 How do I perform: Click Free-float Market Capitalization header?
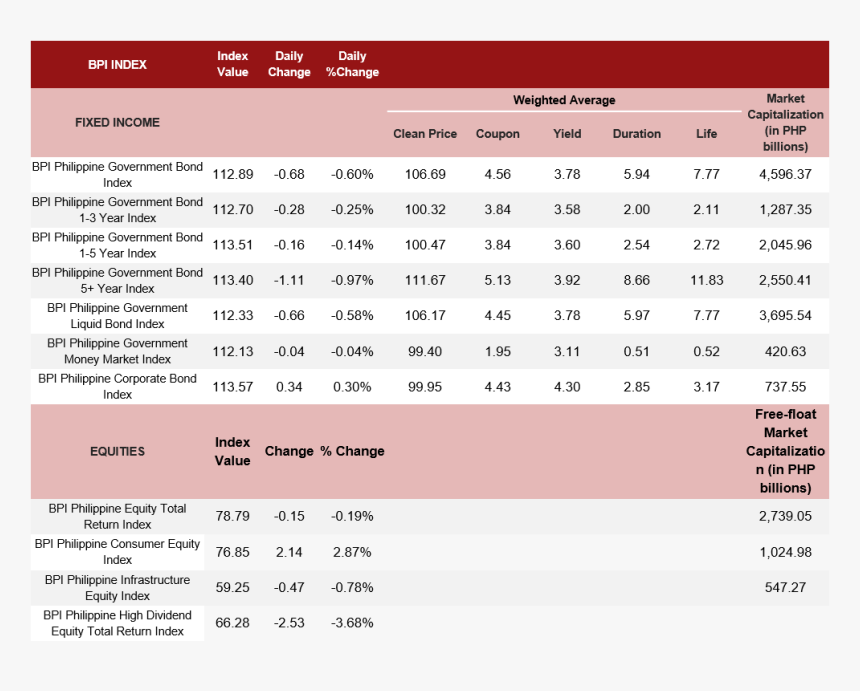tap(785, 451)
